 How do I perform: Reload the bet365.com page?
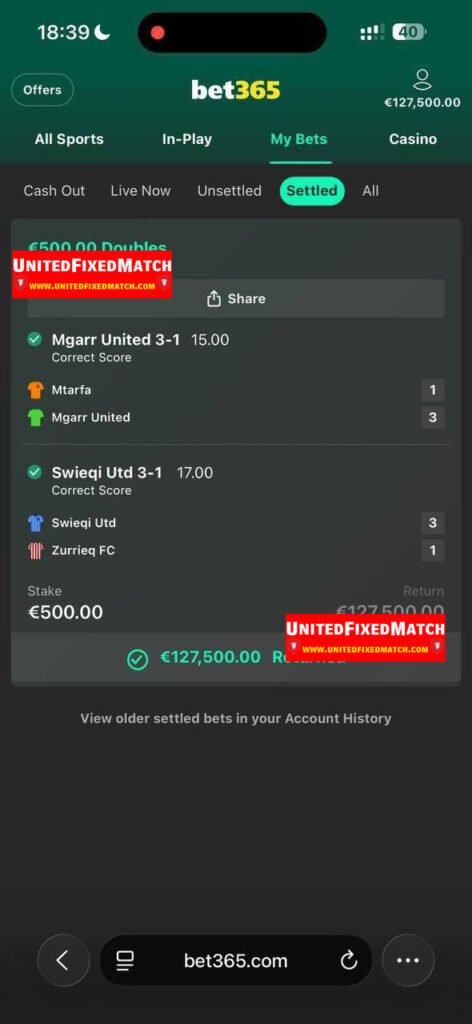[x=349, y=960]
